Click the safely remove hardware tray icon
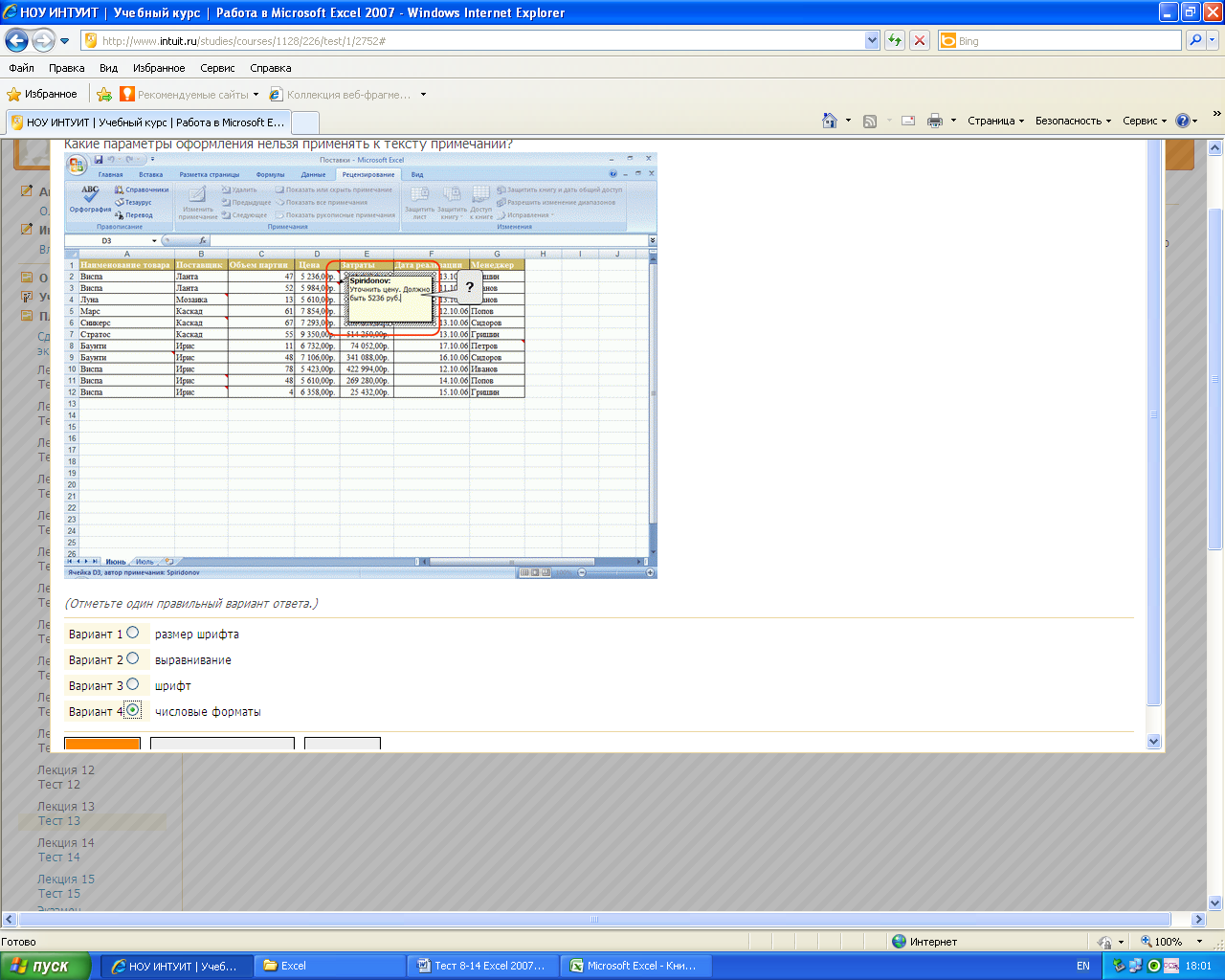Screen dimensions: 1225x980 click(x=1120, y=966)
